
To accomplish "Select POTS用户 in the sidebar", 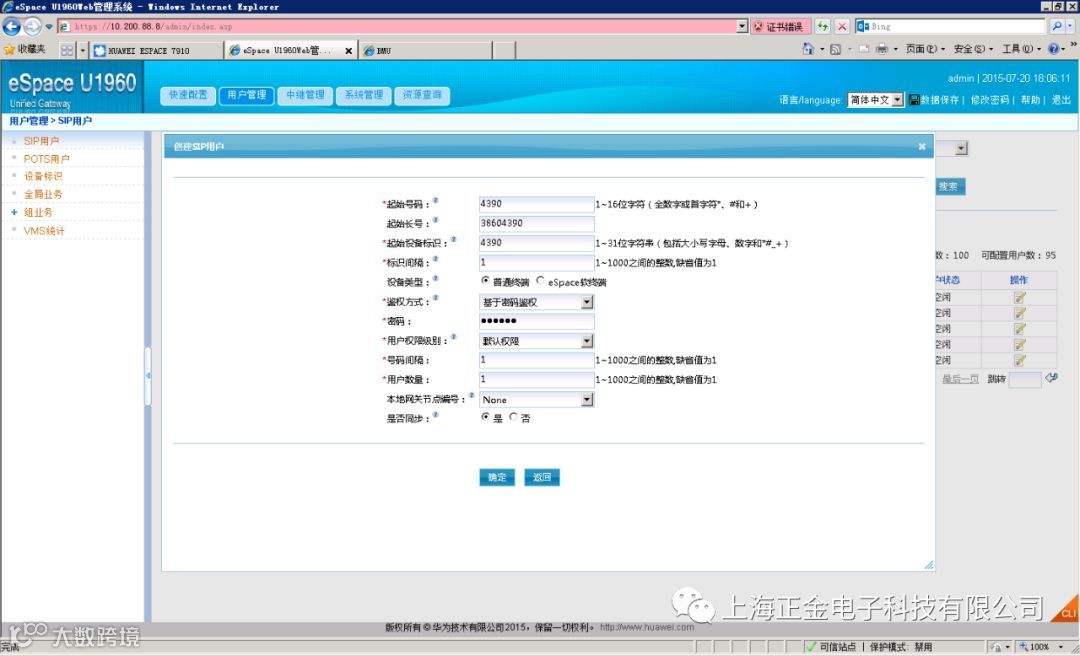I will pyautogui.click(x=46, y=158).
